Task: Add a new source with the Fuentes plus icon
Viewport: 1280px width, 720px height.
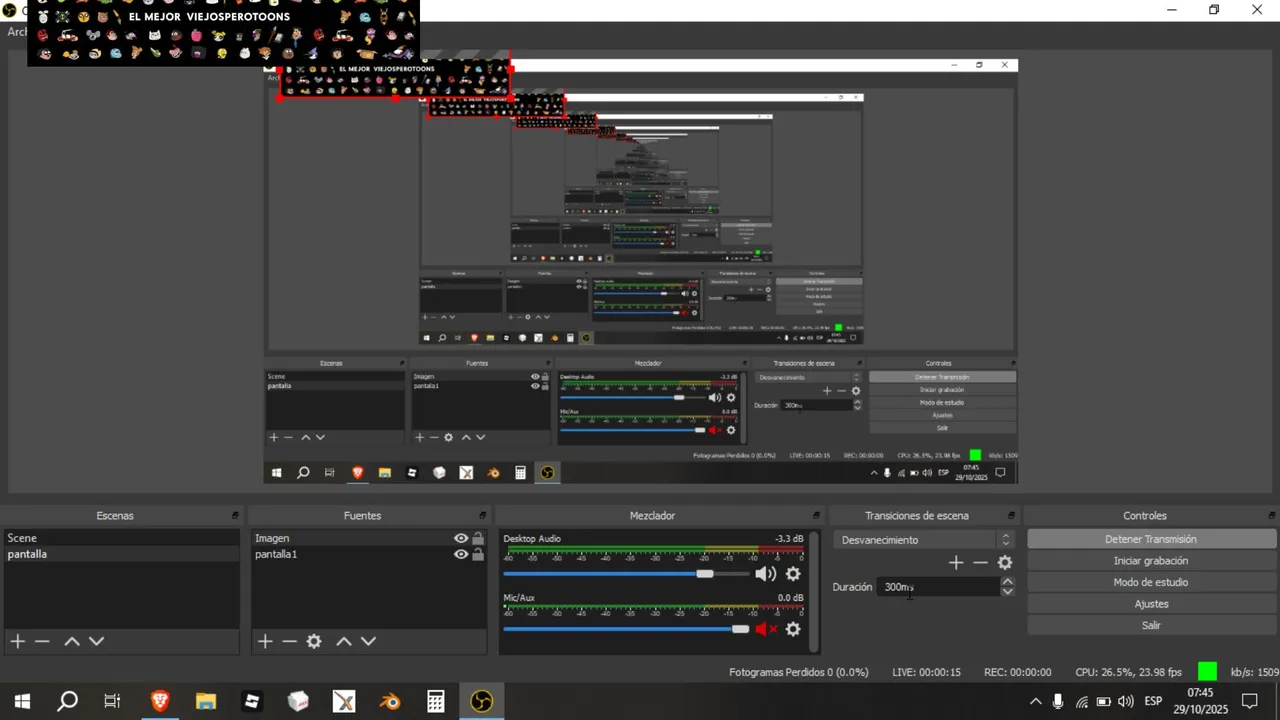Action: coord(265,641)
